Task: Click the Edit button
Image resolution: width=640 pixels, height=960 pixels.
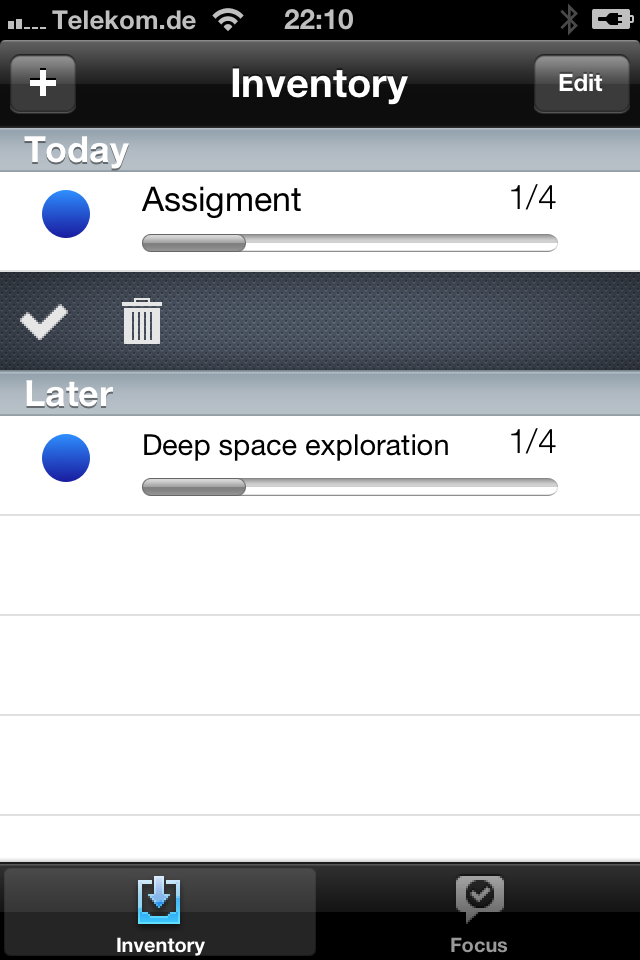Action: point(581,83)
